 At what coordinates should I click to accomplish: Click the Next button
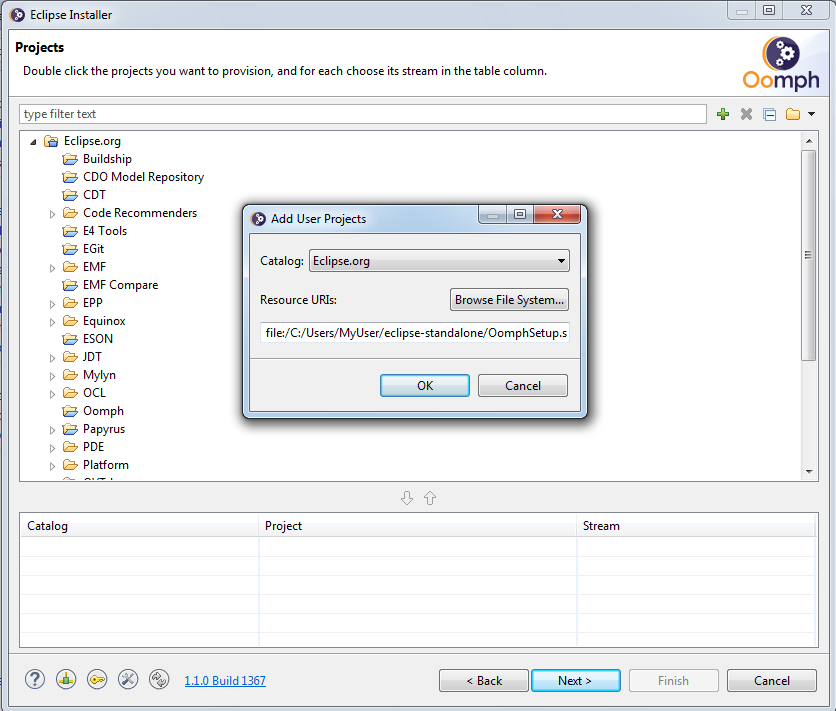(x=576, y=681)
